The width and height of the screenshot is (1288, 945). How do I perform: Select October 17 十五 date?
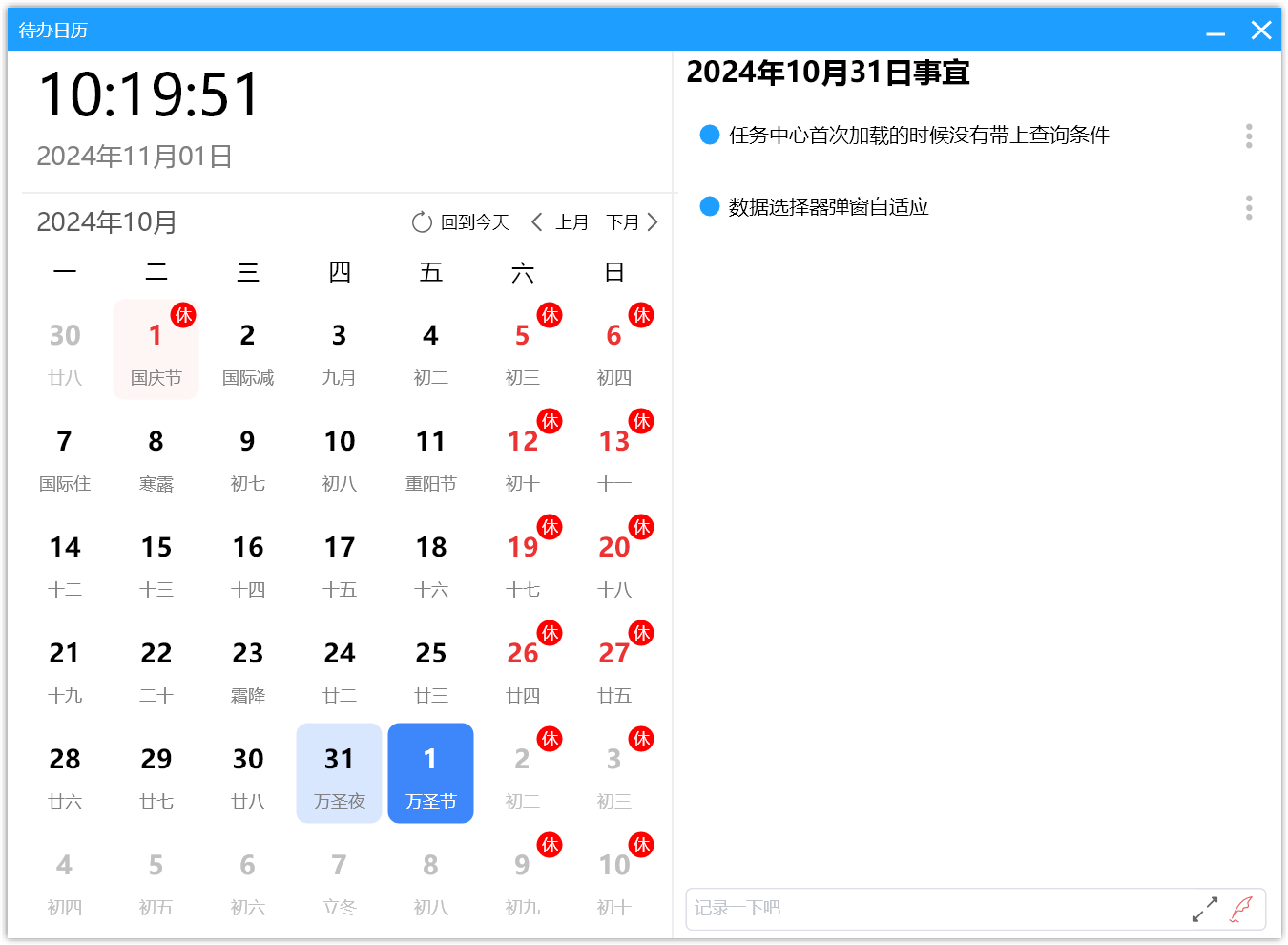pos(340,561)
